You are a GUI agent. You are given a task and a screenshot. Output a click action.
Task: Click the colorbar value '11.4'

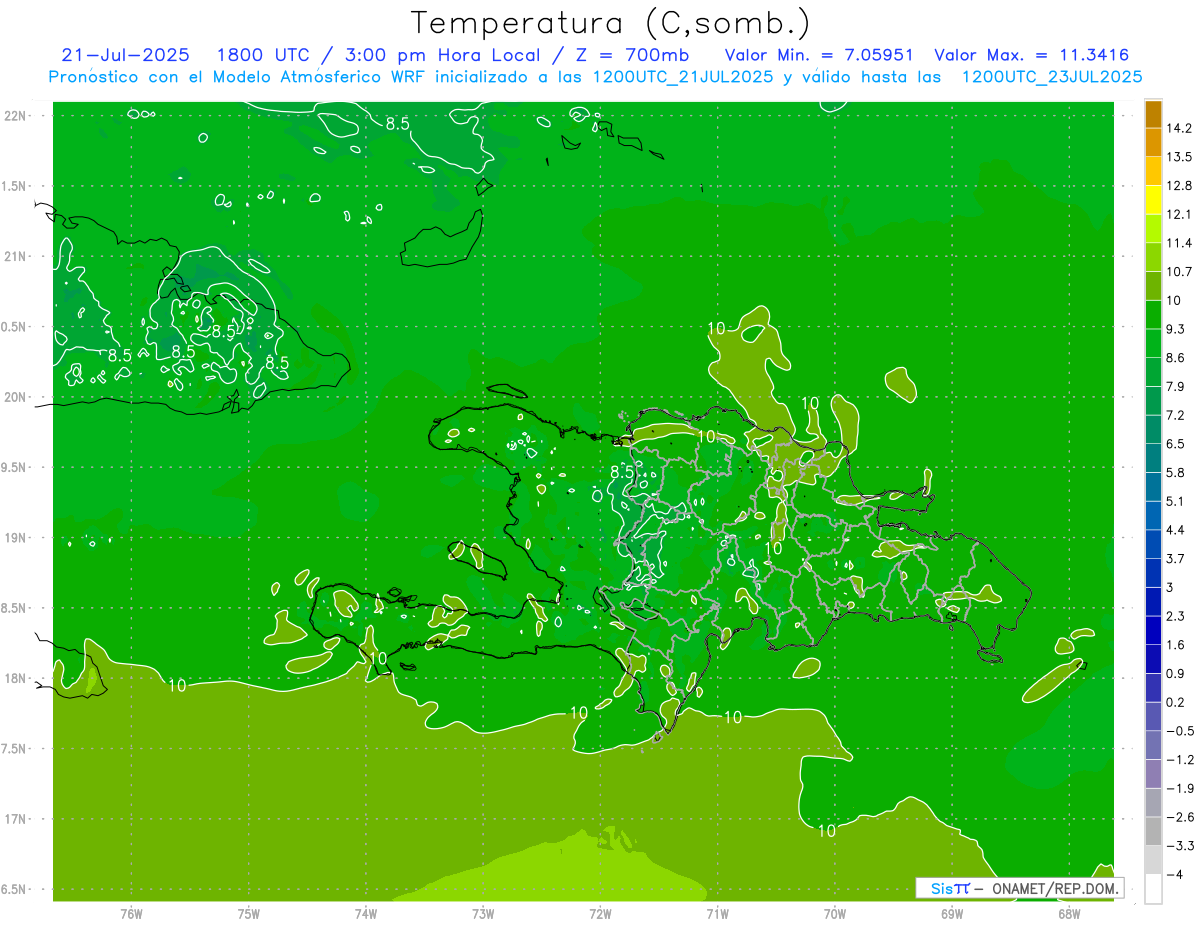1180,243
